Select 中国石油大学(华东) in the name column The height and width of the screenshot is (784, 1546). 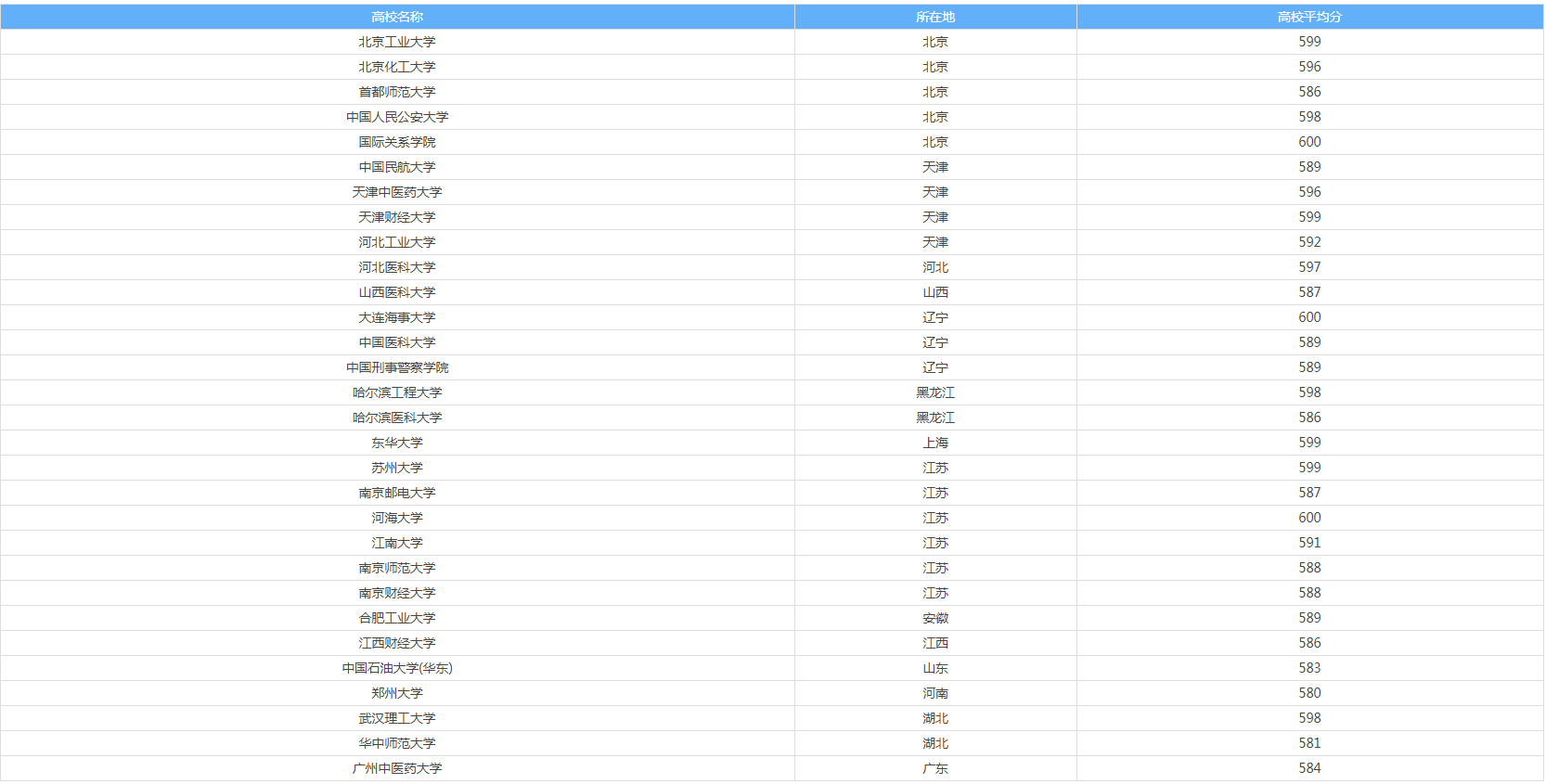tap(397, 668)
